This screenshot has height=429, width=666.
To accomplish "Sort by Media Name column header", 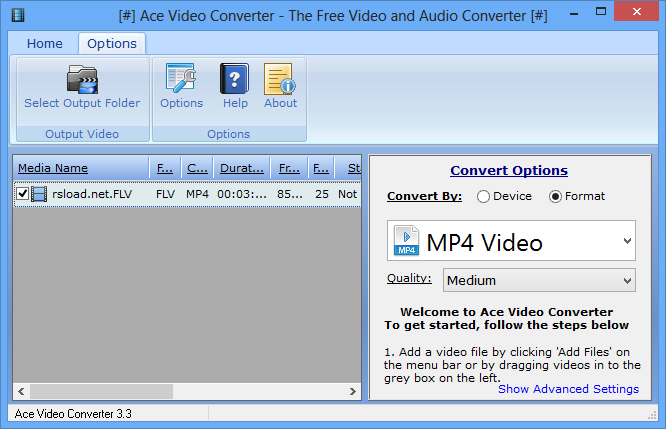I will 81,168.
